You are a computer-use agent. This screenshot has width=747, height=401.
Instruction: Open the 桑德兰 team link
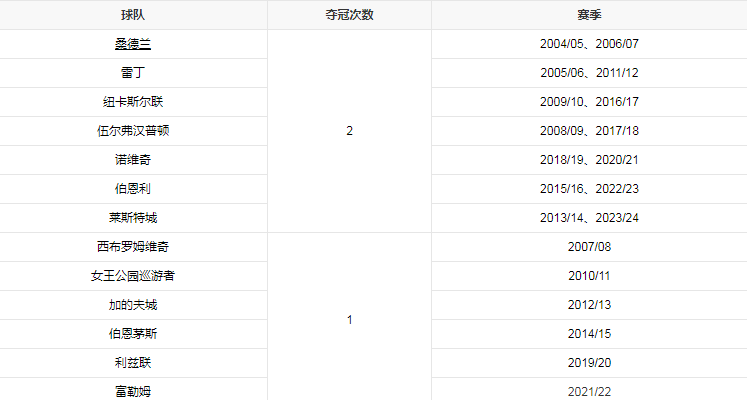pyautogui.click(x=133, y=44)
